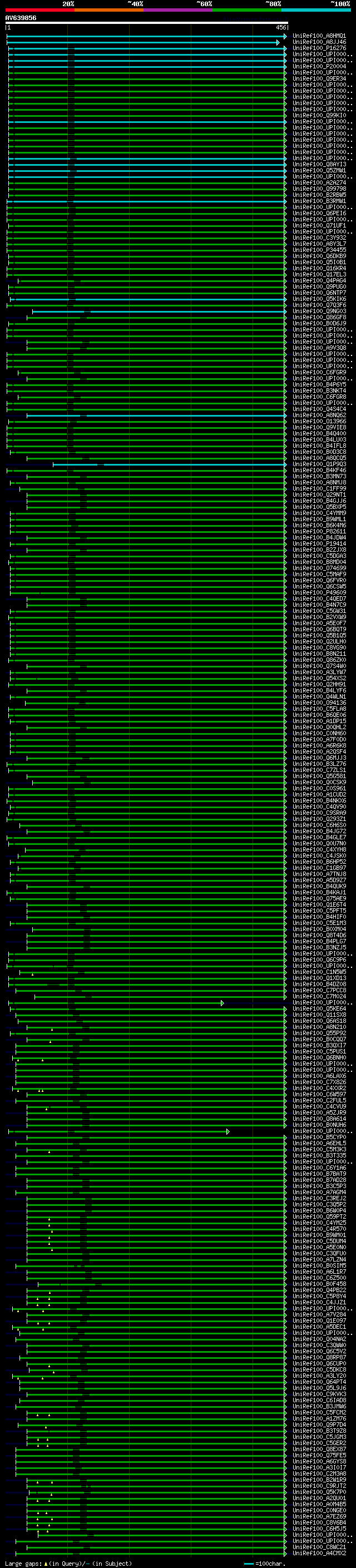Select hit label UniRef100_Q5KIK6
356x1568 pixels.
click(x=319, y=299)
